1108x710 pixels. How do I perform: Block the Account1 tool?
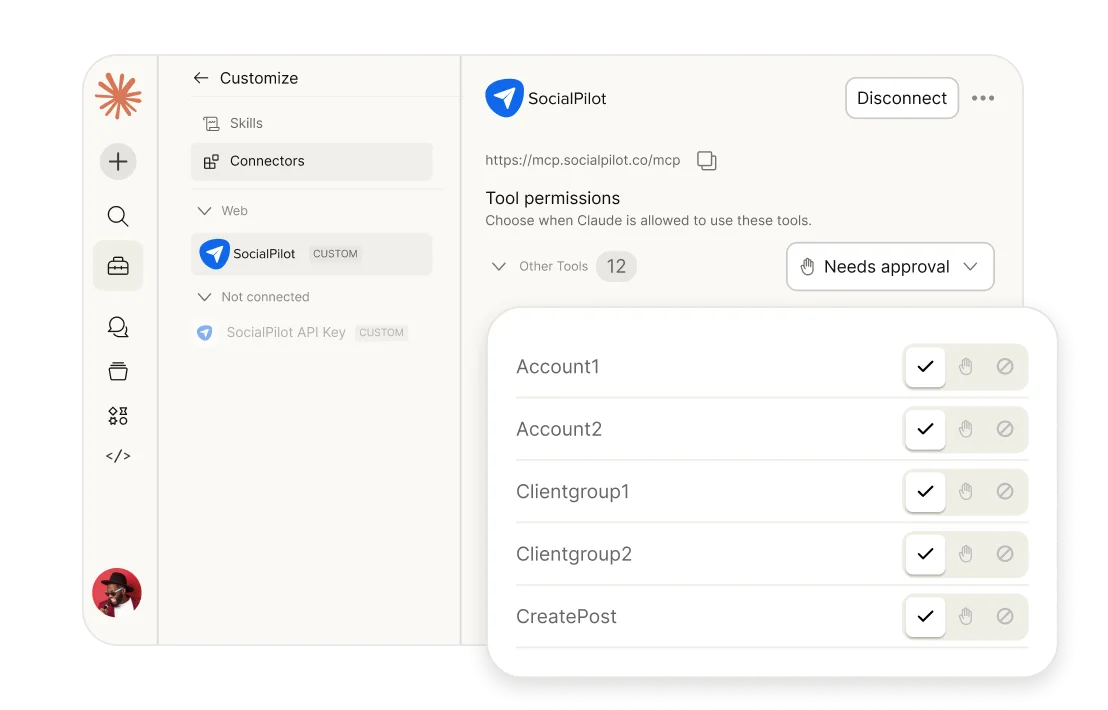pos(1005,367)
